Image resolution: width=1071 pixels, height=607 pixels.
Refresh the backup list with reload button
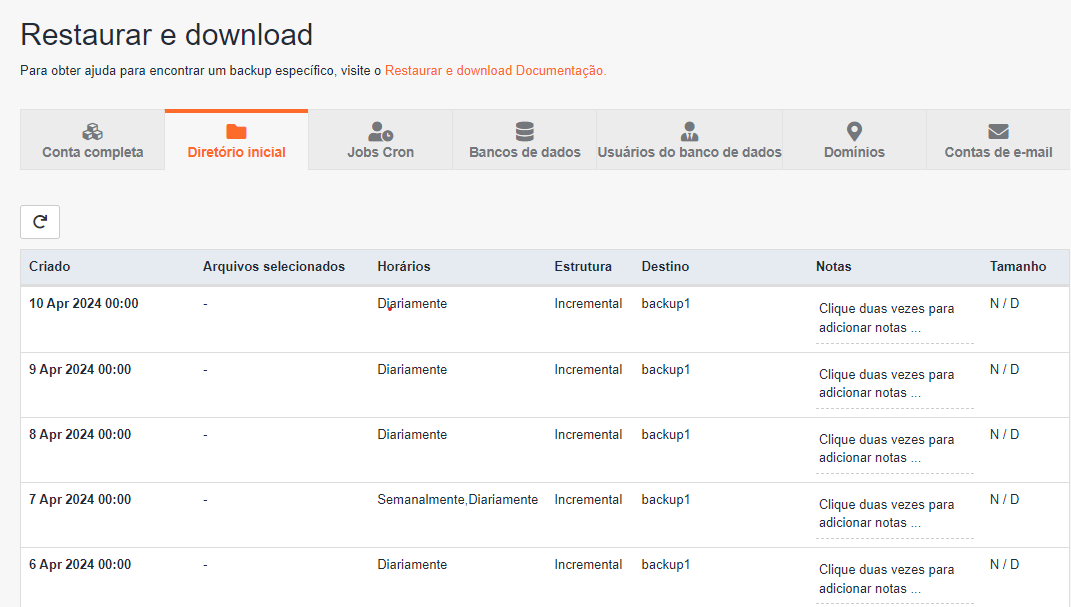[40, 222]
